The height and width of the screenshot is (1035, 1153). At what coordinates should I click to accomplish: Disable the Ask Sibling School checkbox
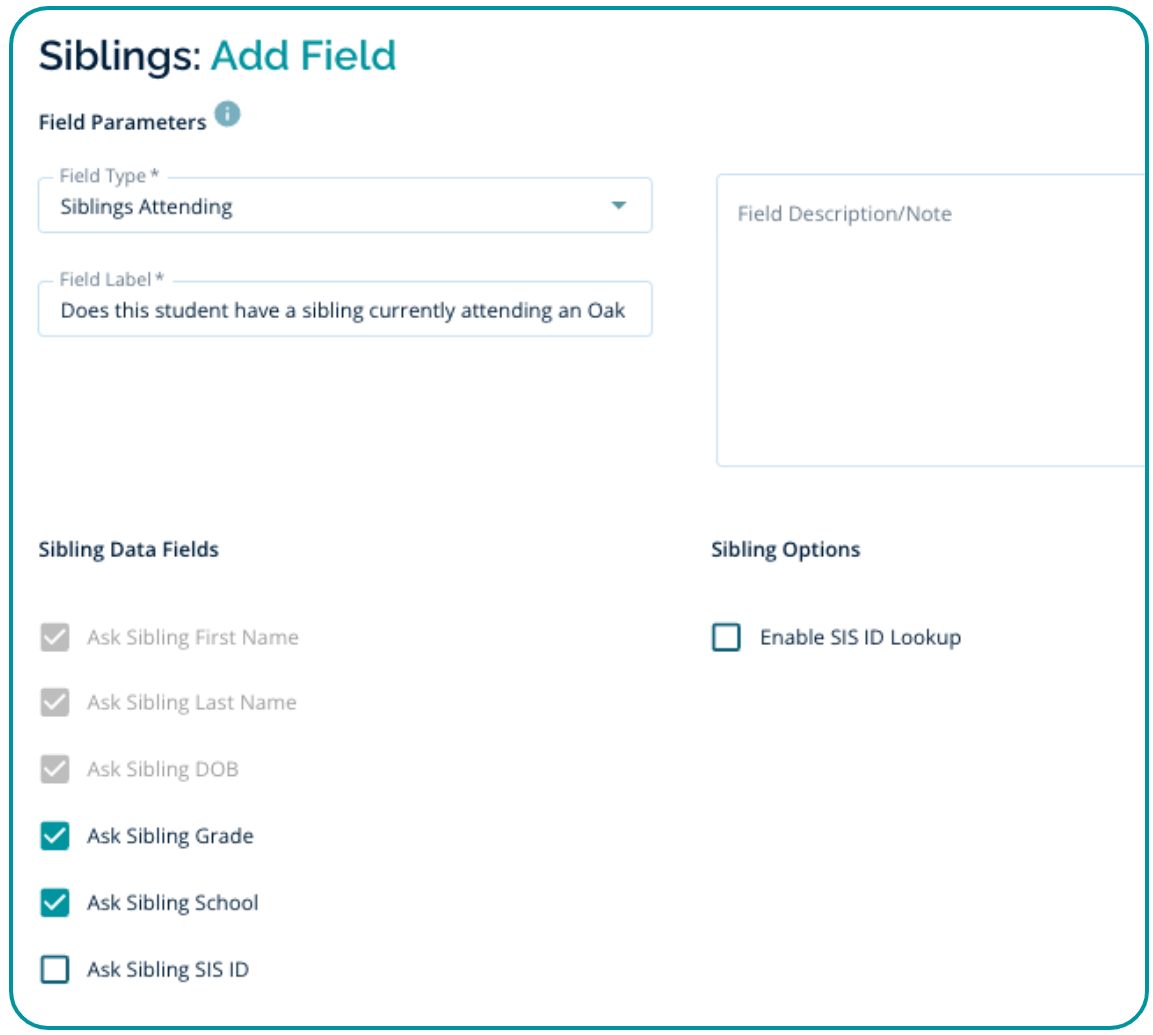tap(55, 903)
